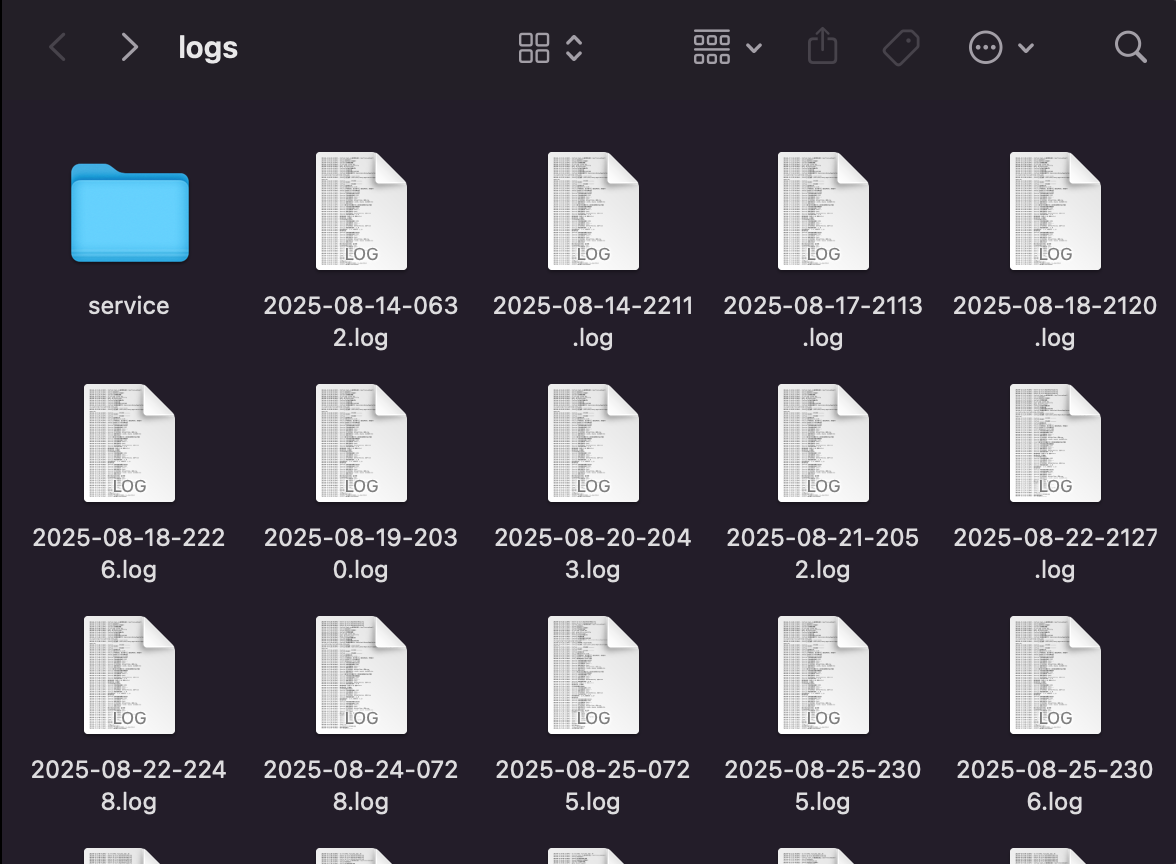Click the 2025-08-25-2305.log filename label

pyautogui.click(x=823, y=785)
